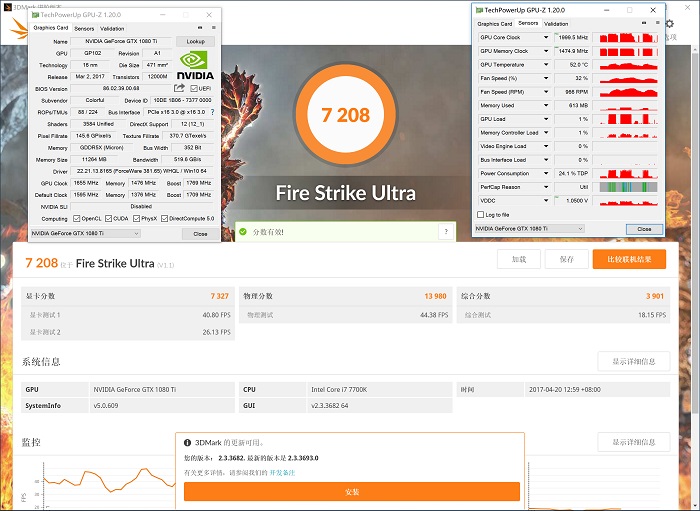Enable the Log to file checkbox

coord(483,214)
